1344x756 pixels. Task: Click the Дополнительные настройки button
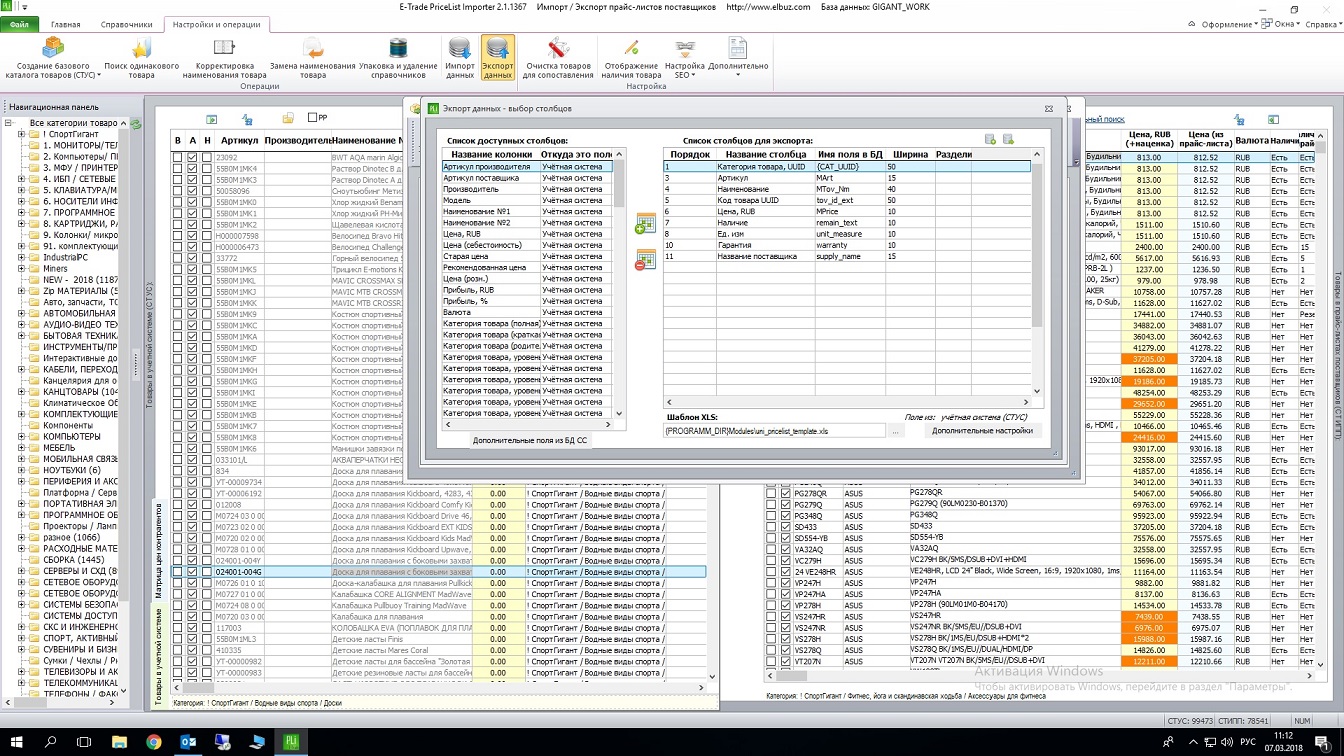(981, 431)
